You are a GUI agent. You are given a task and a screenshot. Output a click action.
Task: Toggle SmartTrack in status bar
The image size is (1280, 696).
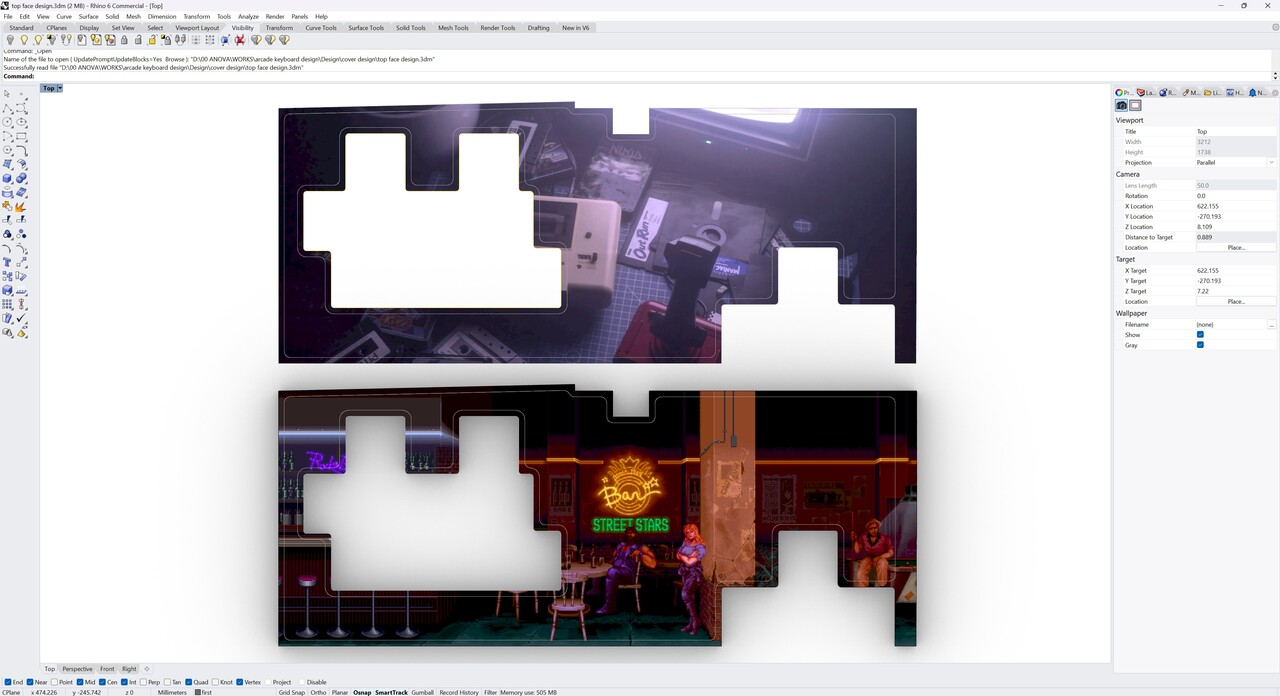pyautogui.click(x=392, y=692)
